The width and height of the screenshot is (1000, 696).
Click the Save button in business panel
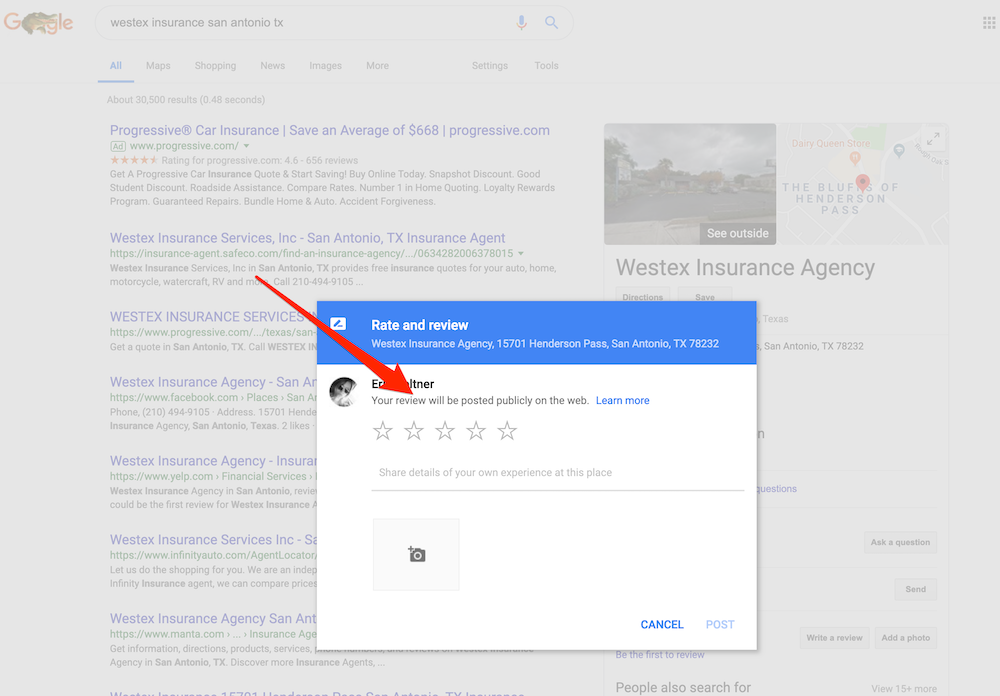pos(705,295)
